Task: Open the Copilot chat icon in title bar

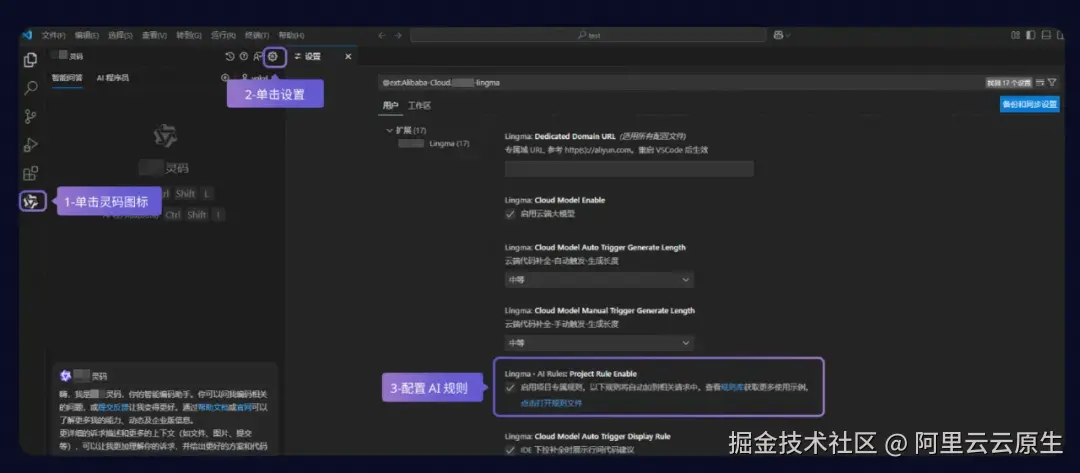Action: 778,35
